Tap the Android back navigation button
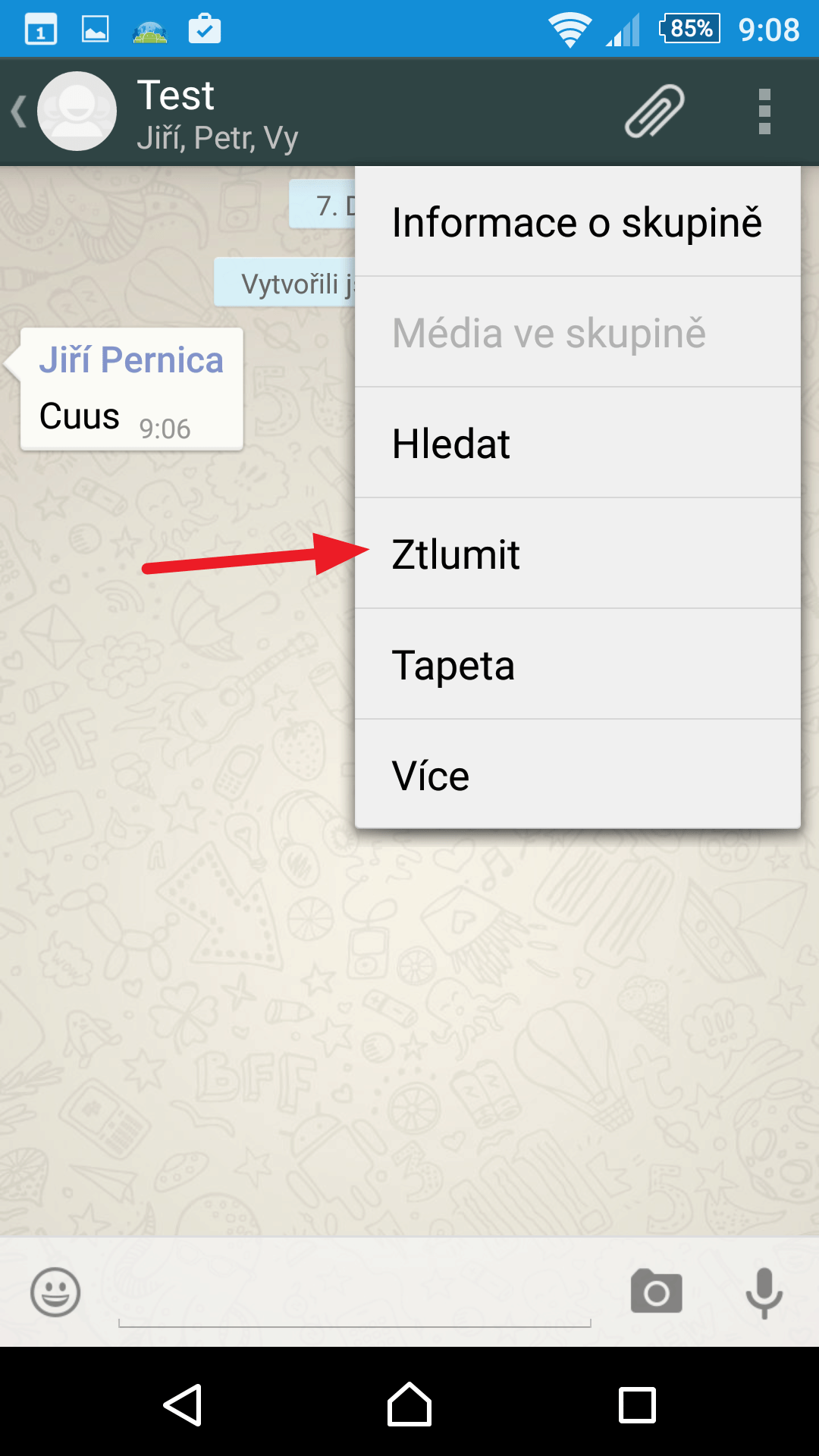The height and width of the screenshot is (1456, 819). tap(183, 1405)
